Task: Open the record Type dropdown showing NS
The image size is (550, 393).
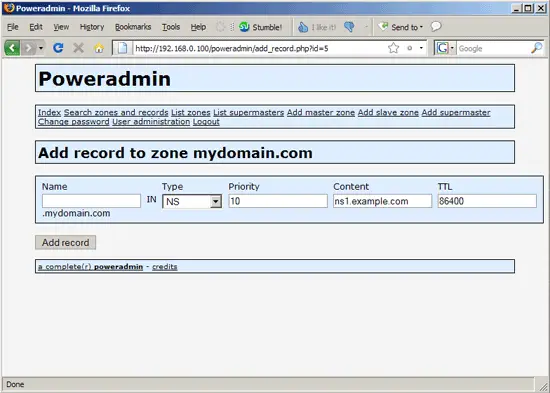Action: pos(192,201)
